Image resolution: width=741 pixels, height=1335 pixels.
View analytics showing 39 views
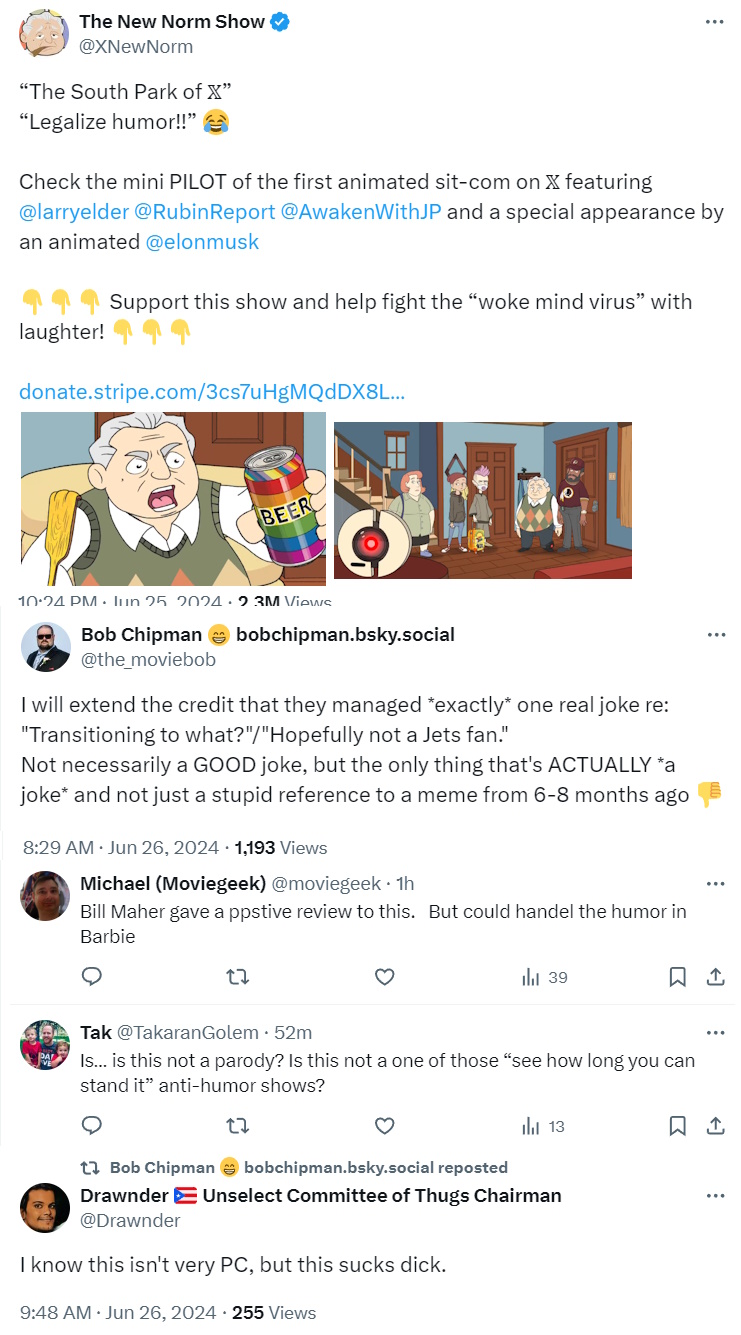tap(545, 977)
